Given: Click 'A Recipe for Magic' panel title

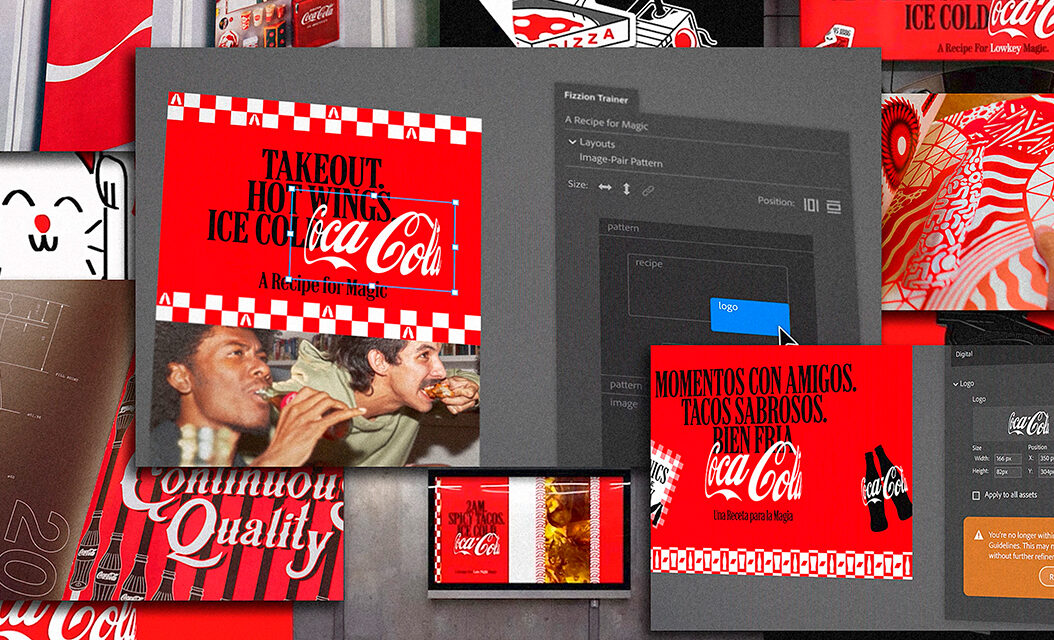Looking at the screenshot, I should tap(606, 122).
